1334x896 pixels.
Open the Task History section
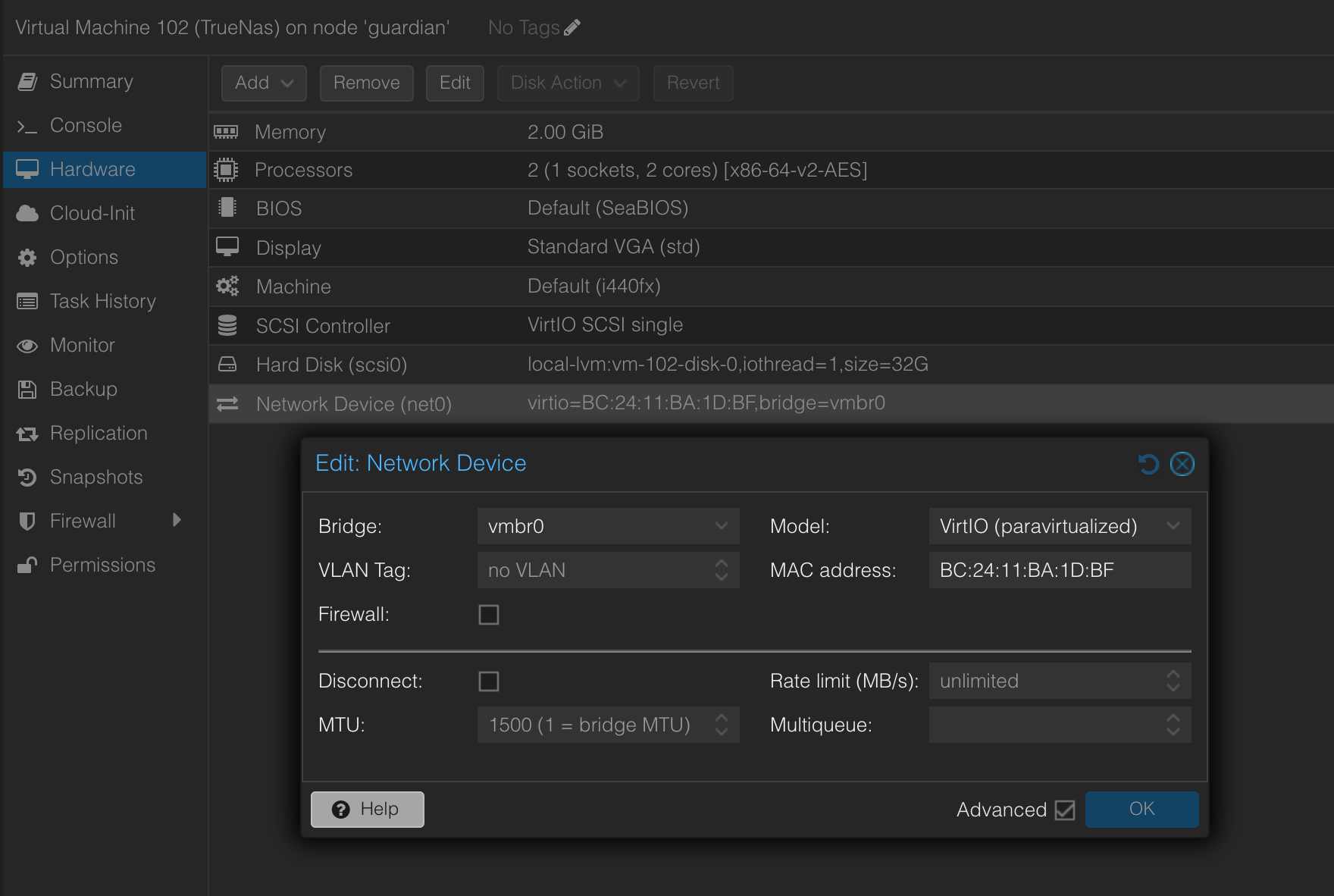point(105,302)
